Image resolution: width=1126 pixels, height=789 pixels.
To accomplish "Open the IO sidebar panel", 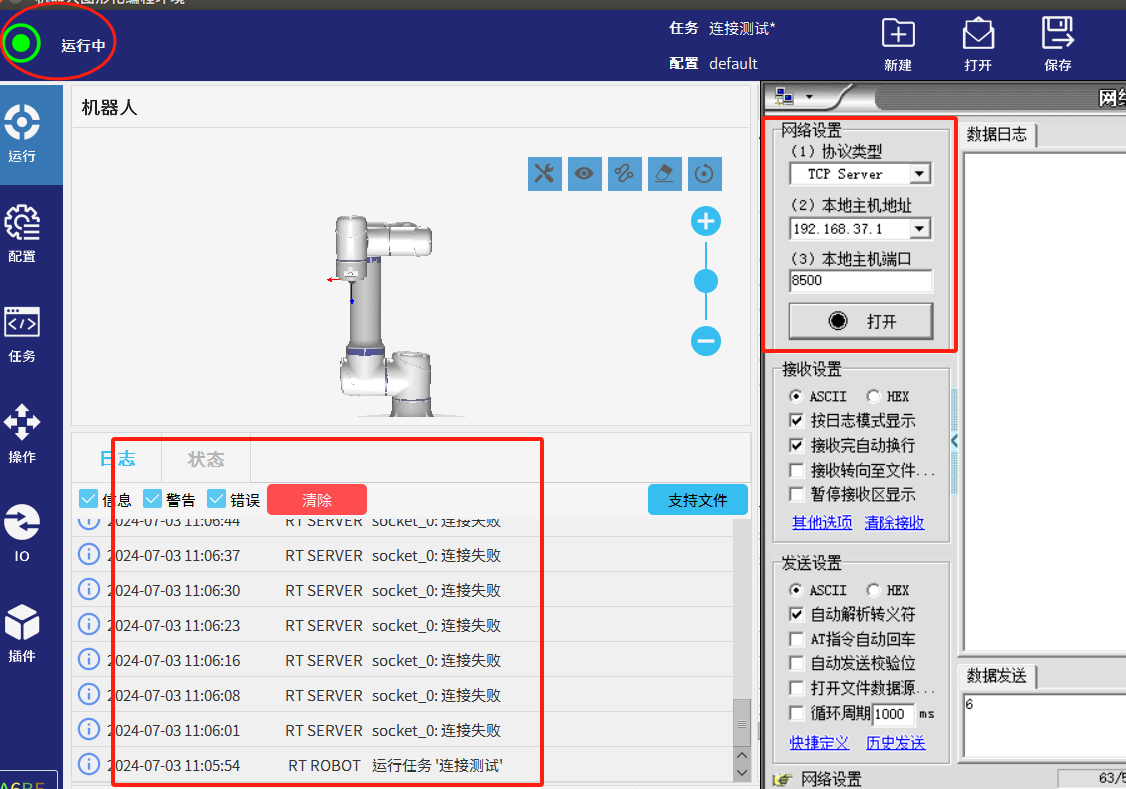I will (x=22, y=534).
